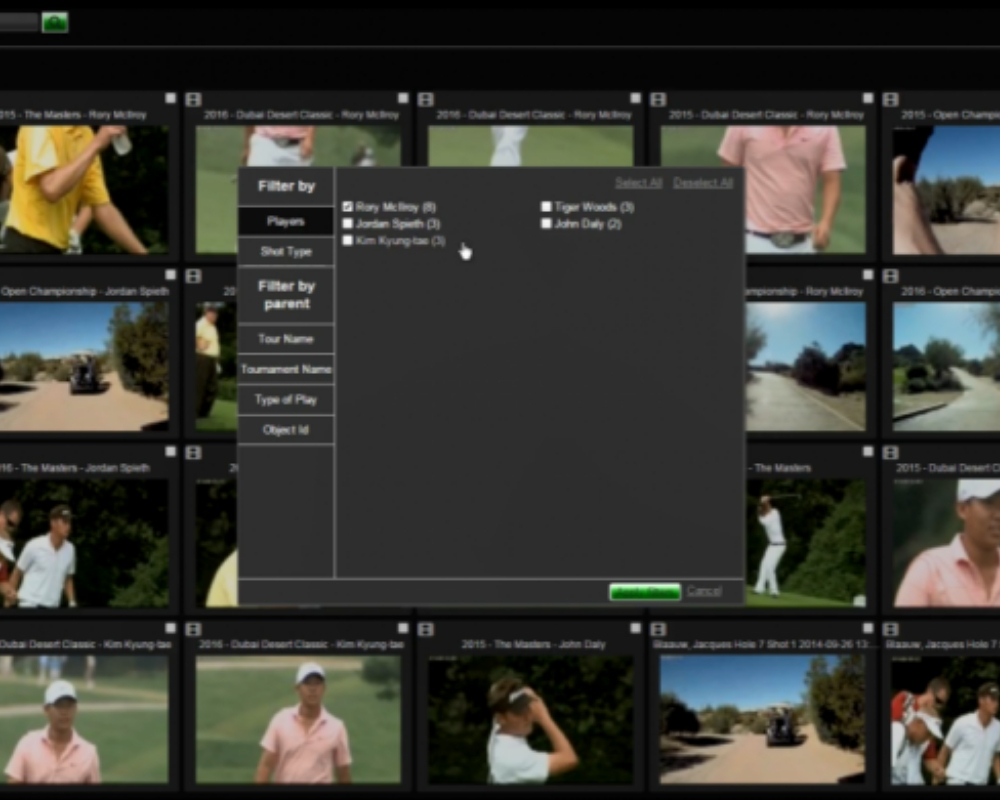
Task: Click the Select All link in the filter dialog
Action: [638, 183]
